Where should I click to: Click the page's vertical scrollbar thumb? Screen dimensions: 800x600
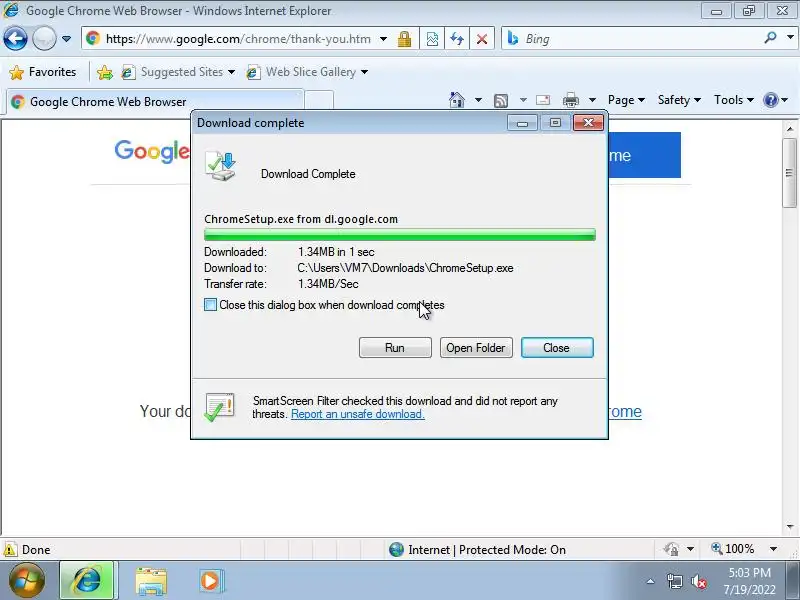tap(790, 172)
